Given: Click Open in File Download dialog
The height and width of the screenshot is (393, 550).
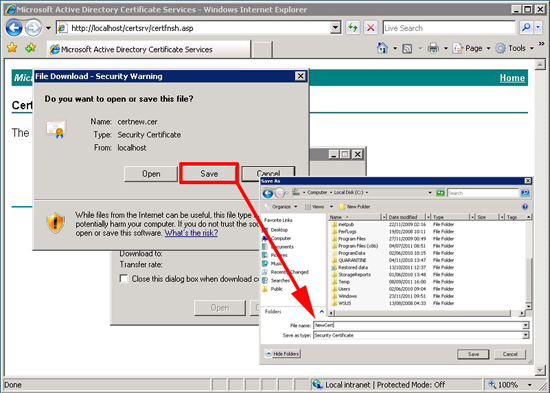Looking at the screenshot, I should 151,174.
